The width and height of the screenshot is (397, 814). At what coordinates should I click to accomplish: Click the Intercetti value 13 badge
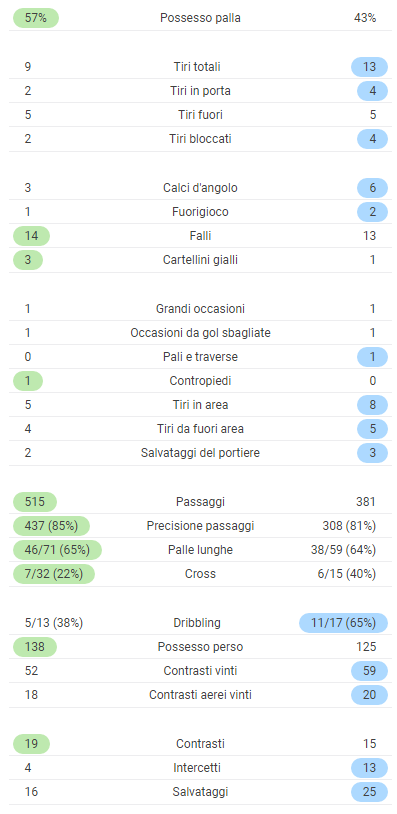pos(369,768)
